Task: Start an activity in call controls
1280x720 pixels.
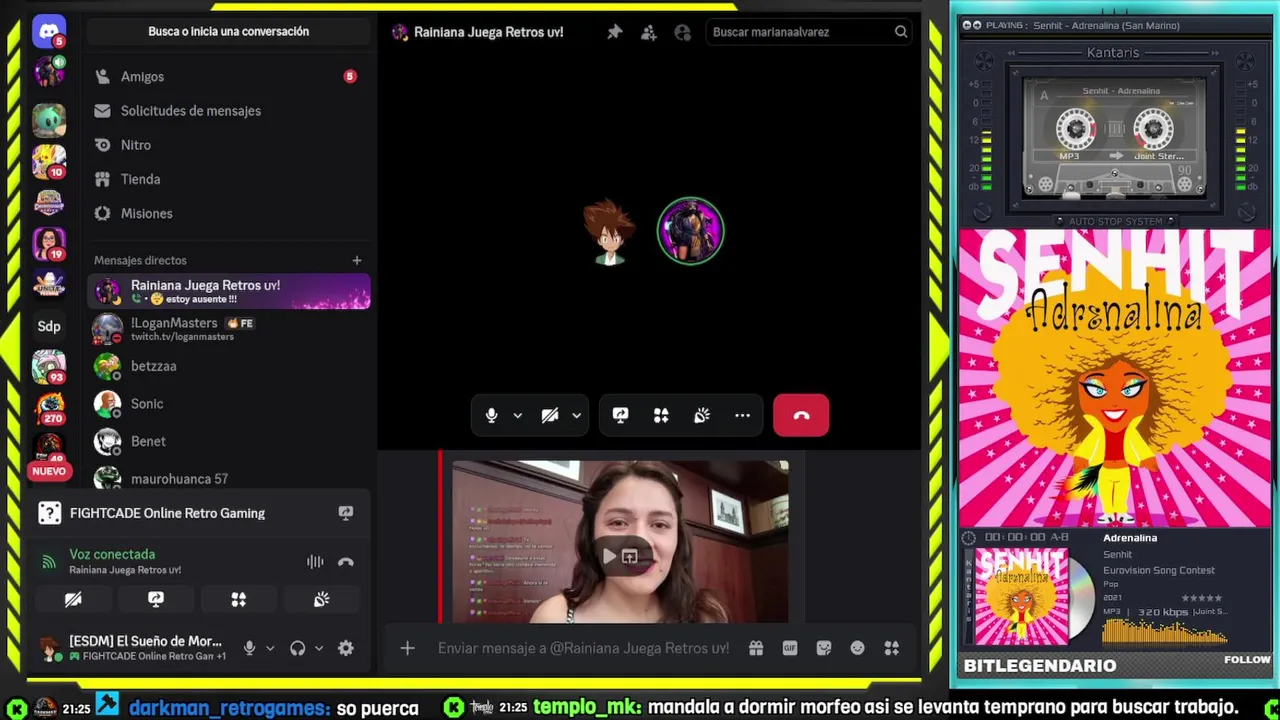Action: [661, 415]
